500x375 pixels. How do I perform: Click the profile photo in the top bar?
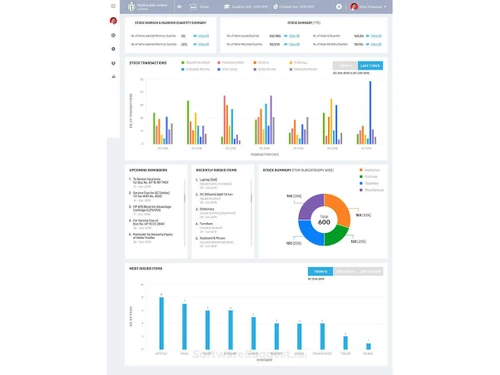point(354,7)
